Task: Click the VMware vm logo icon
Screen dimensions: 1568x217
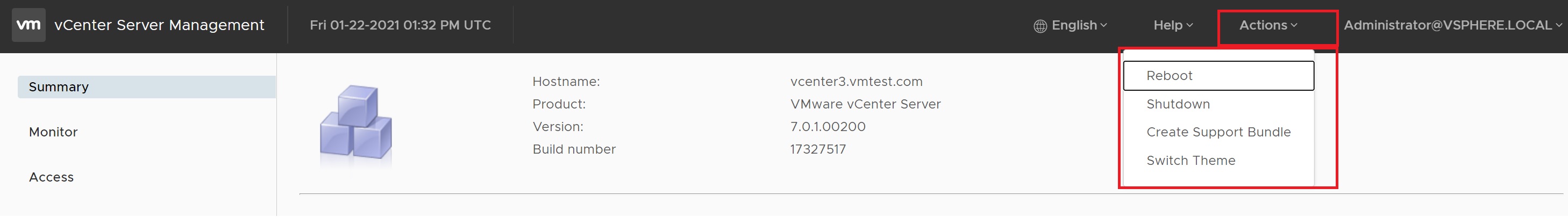Action: [28, 25]
